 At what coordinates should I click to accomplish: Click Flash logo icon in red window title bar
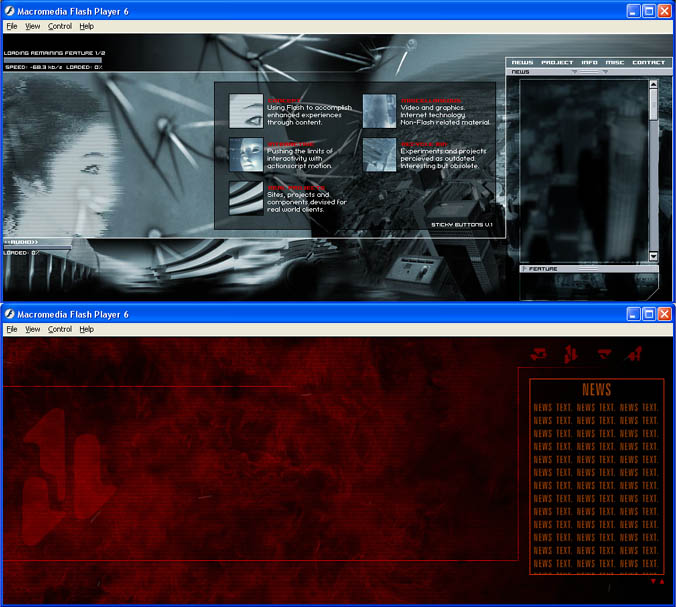click(x=9, y=314)
